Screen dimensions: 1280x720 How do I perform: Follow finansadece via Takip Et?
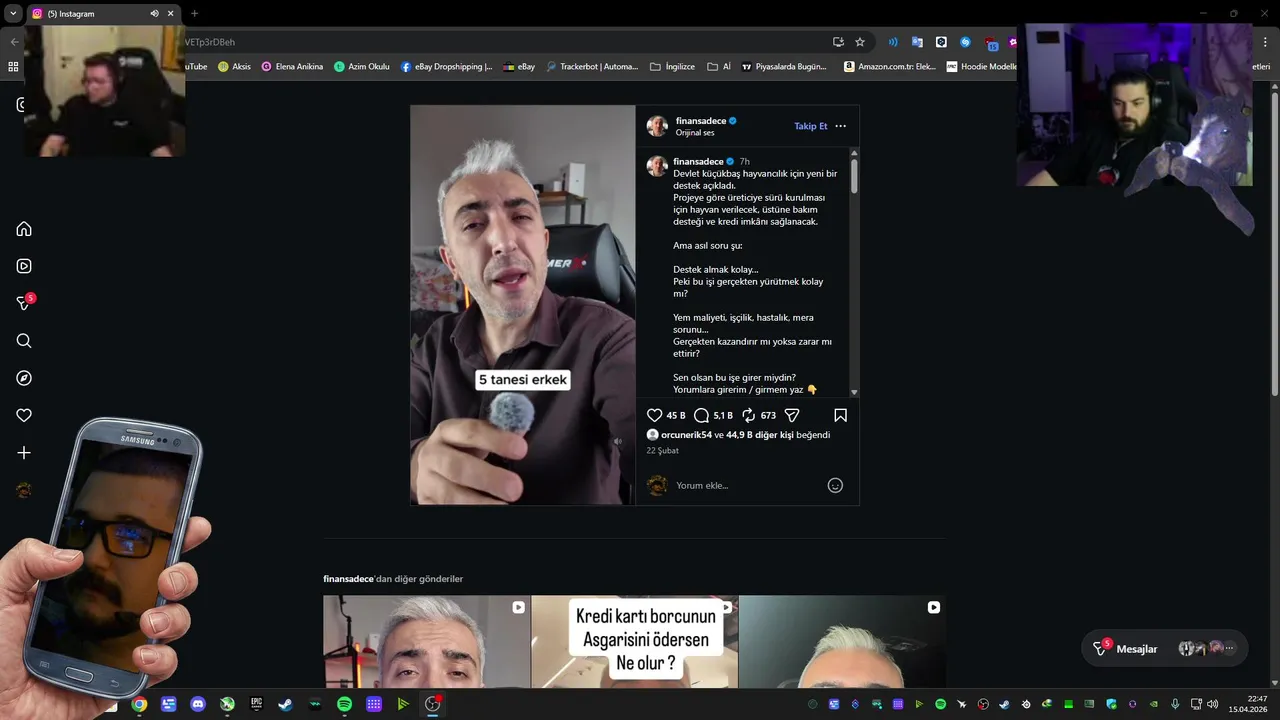coord(811,126)
